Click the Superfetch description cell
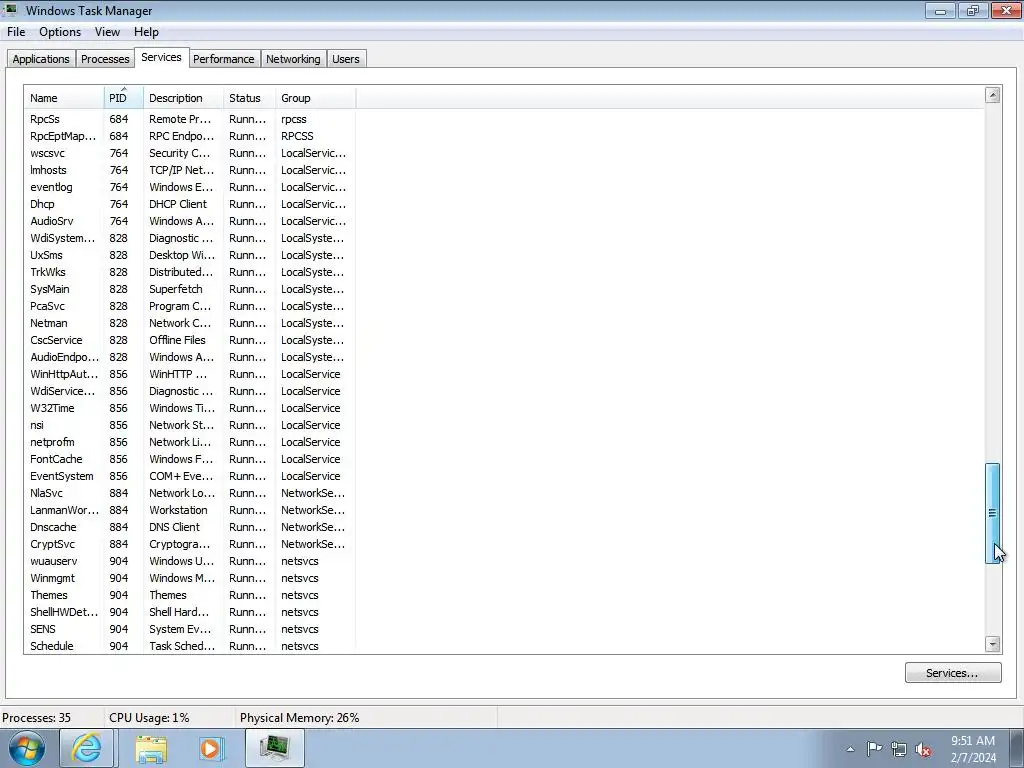This screenshot has width=1024, height=768. tap(176, 289)
